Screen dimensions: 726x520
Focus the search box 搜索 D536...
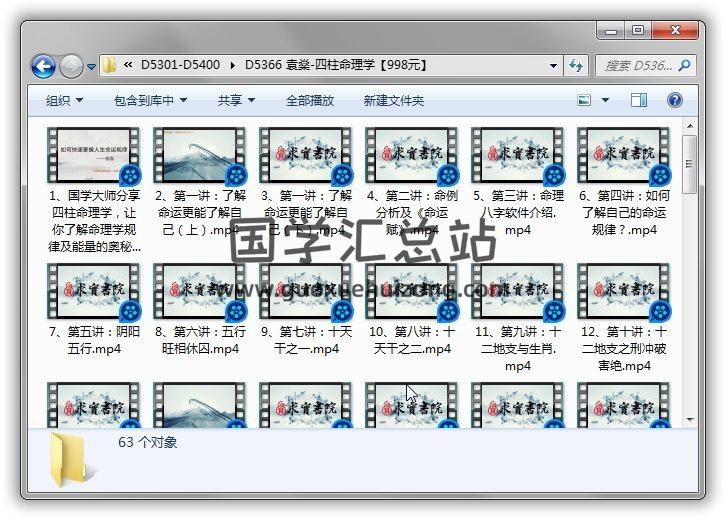(x=638, y=66)
